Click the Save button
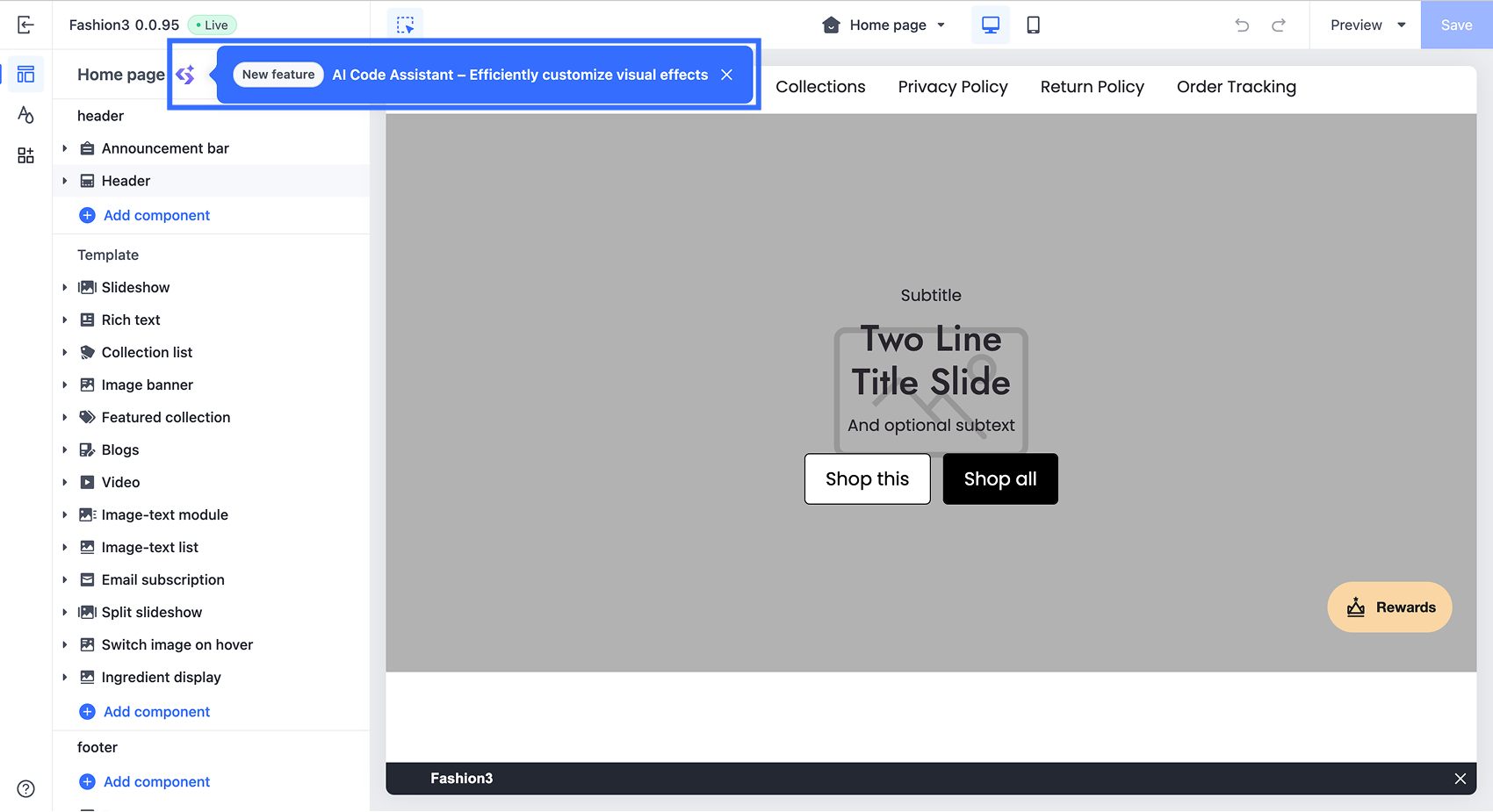 click(x=1456, y=25)
